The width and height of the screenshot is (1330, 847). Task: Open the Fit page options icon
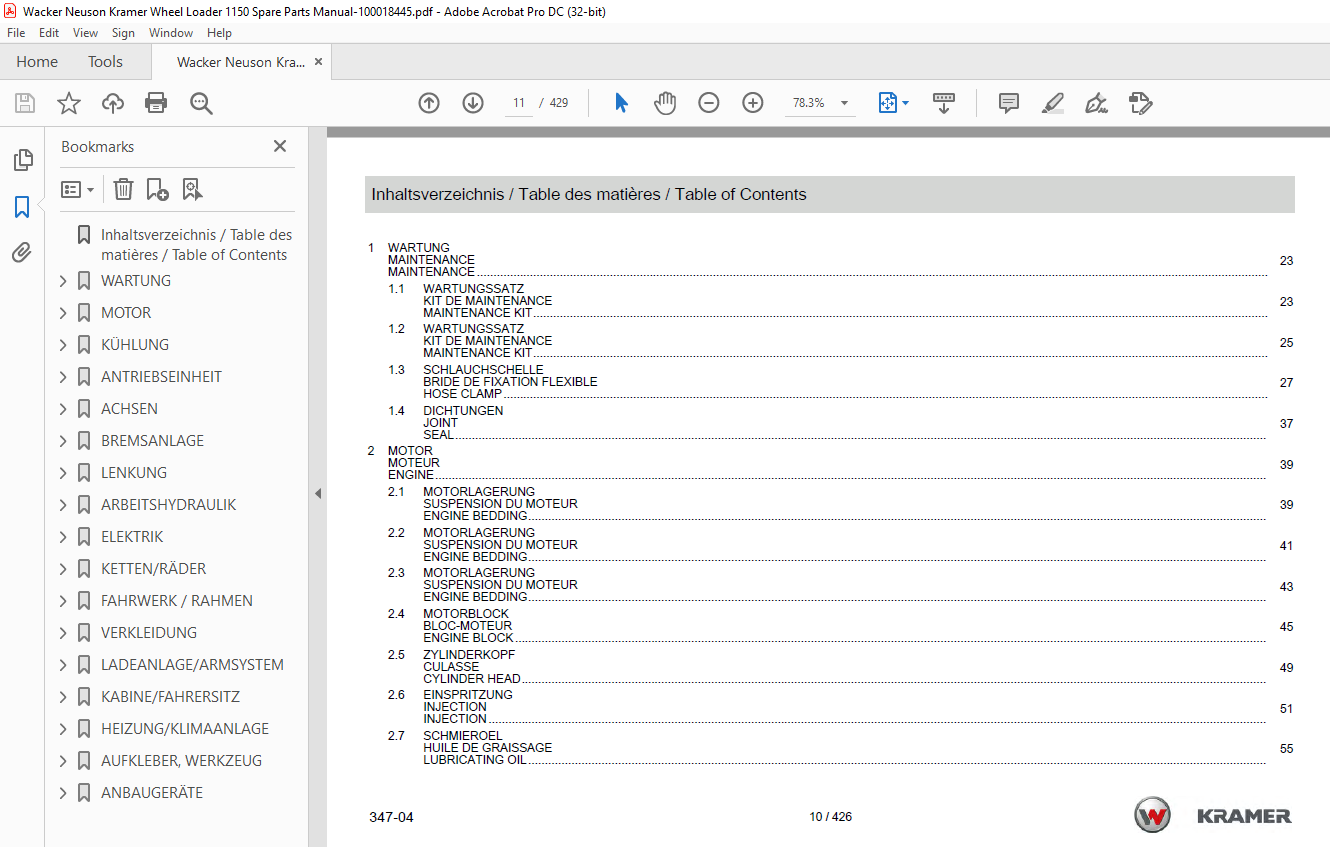pos(893,103)
